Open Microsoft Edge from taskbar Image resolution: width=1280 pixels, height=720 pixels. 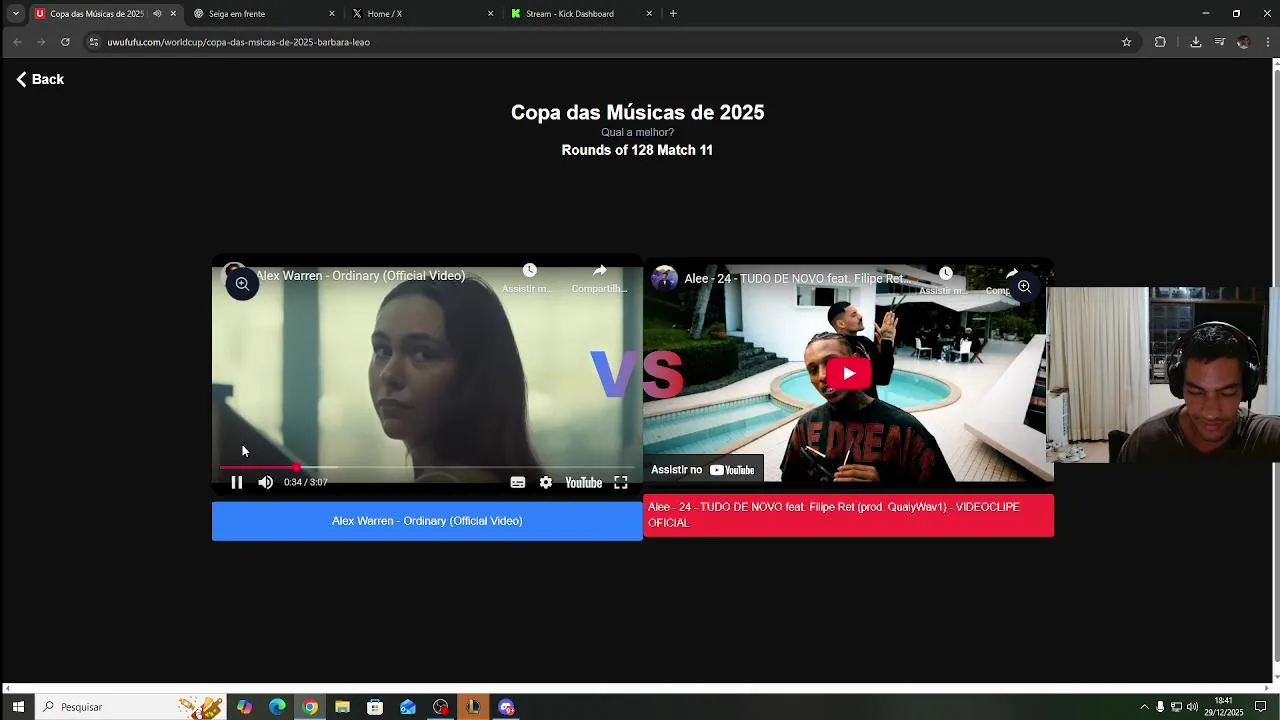point(277,707)
